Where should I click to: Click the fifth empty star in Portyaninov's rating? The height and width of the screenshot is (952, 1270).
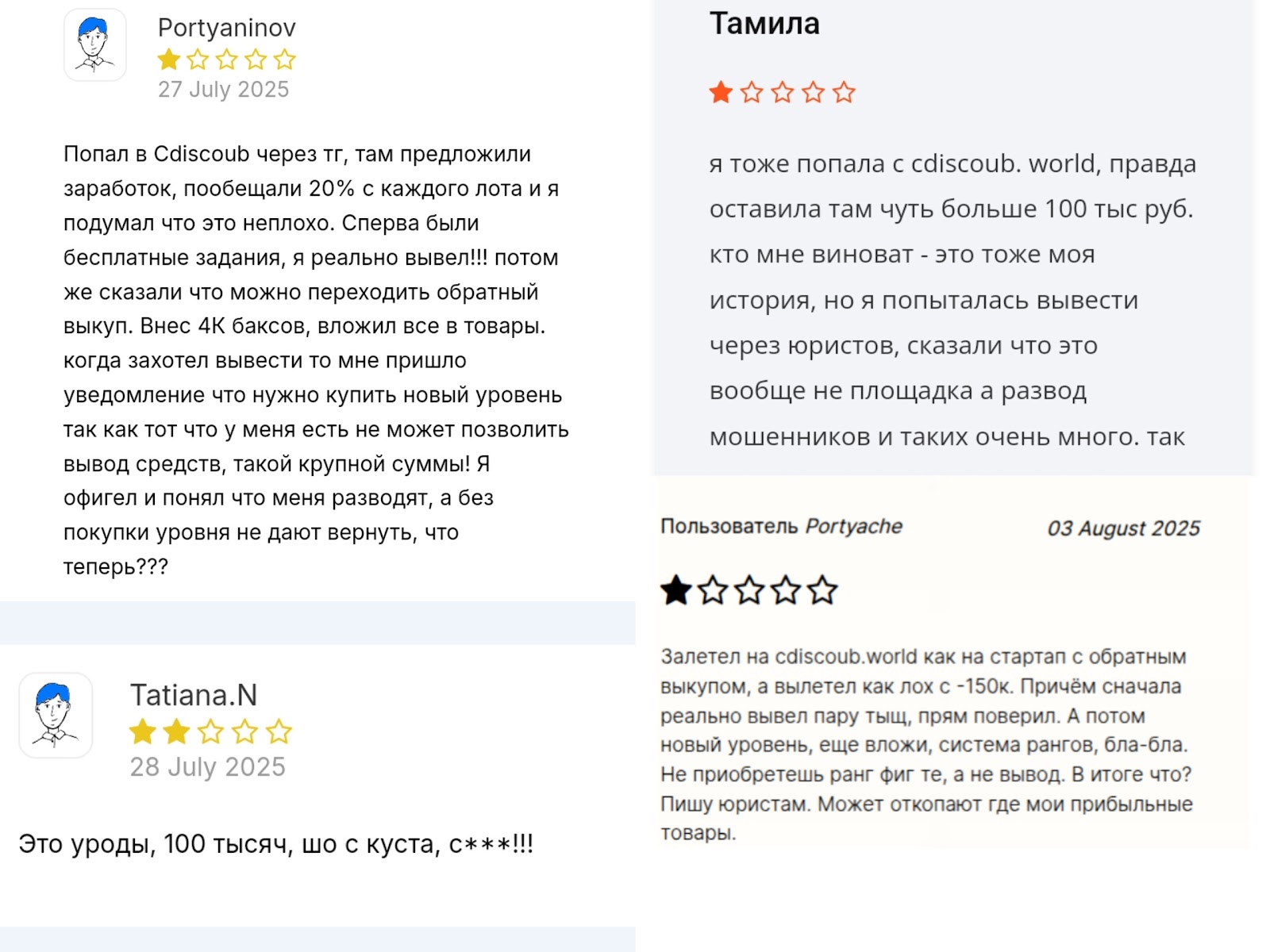tap(284, 59)
